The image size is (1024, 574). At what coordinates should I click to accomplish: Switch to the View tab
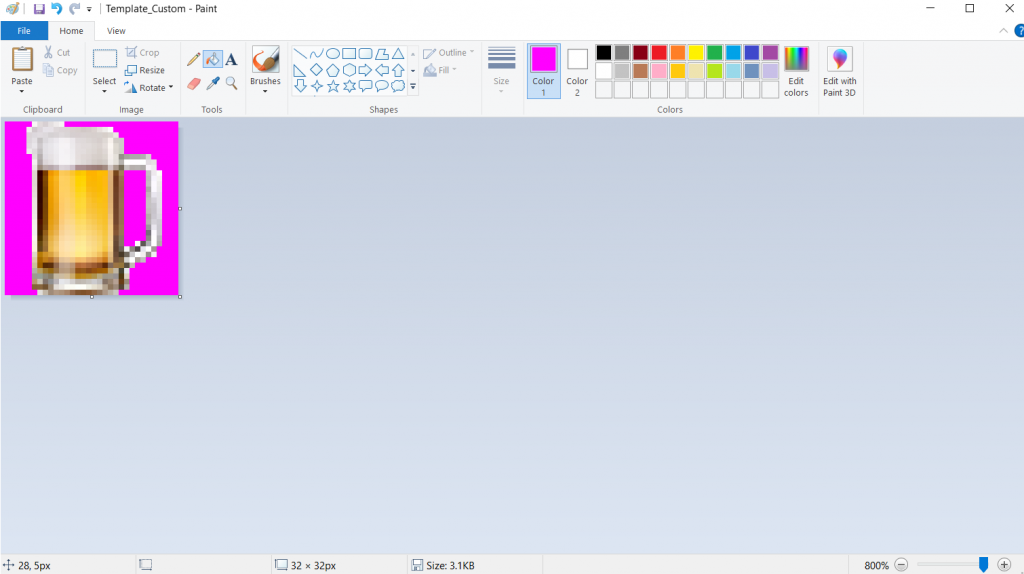pos(116,31)
